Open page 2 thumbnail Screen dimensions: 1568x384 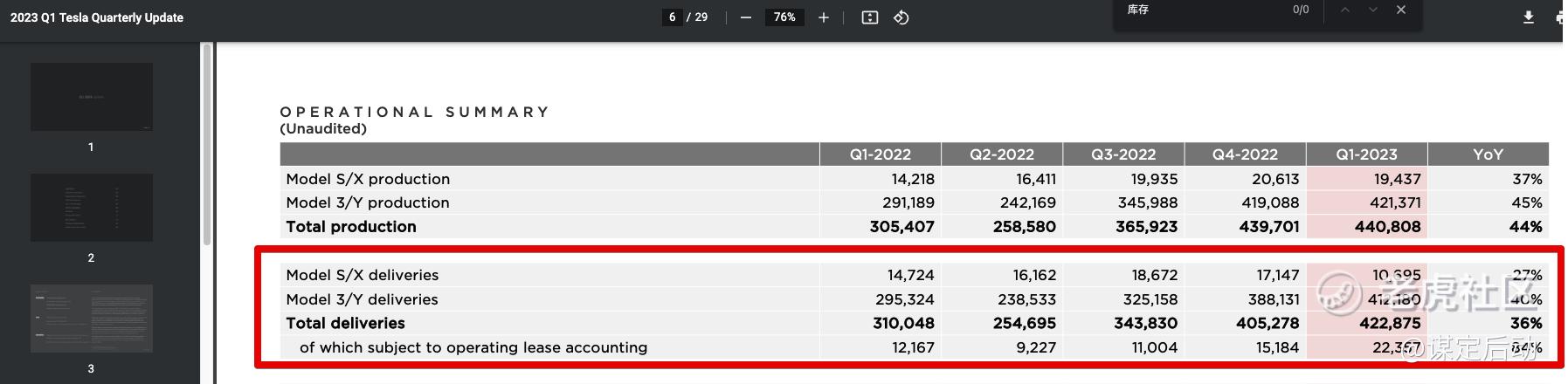[92, 208]
